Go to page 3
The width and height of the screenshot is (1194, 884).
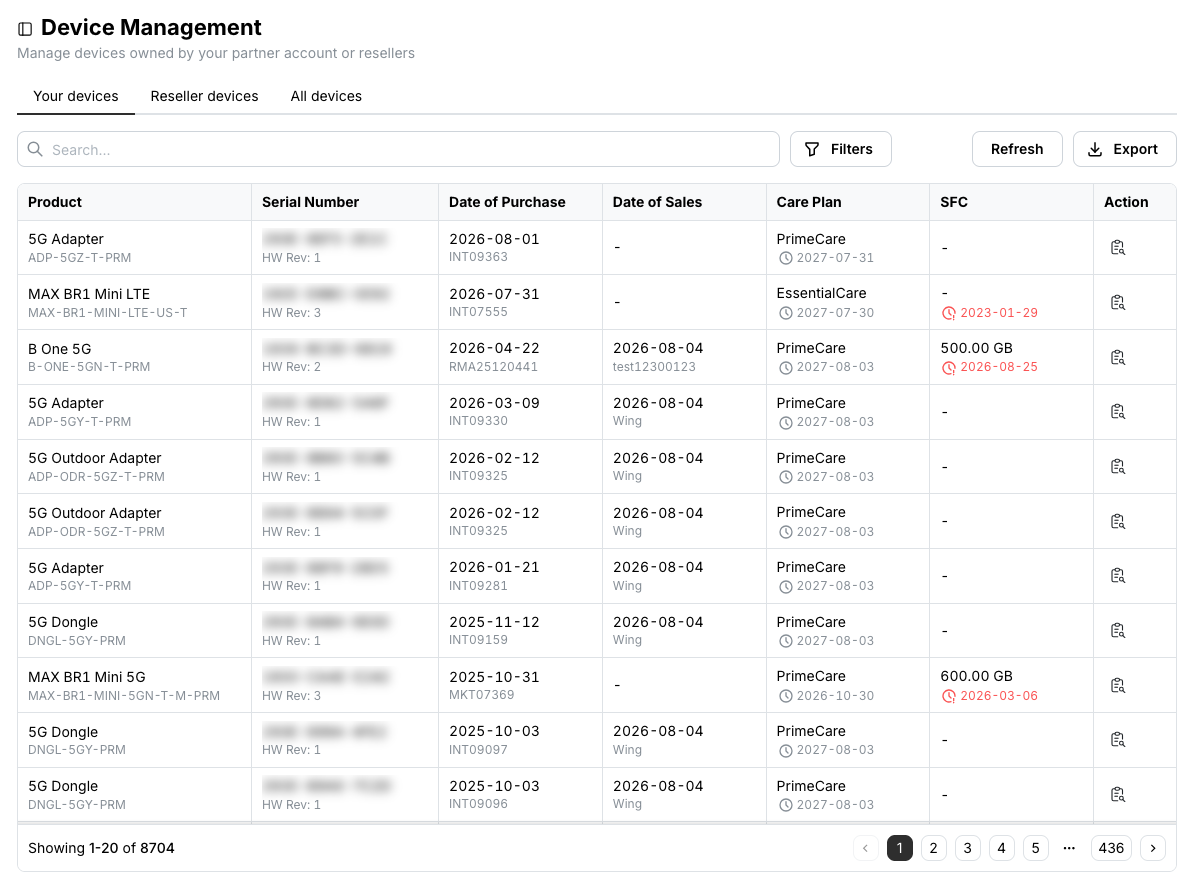[967, 847]
